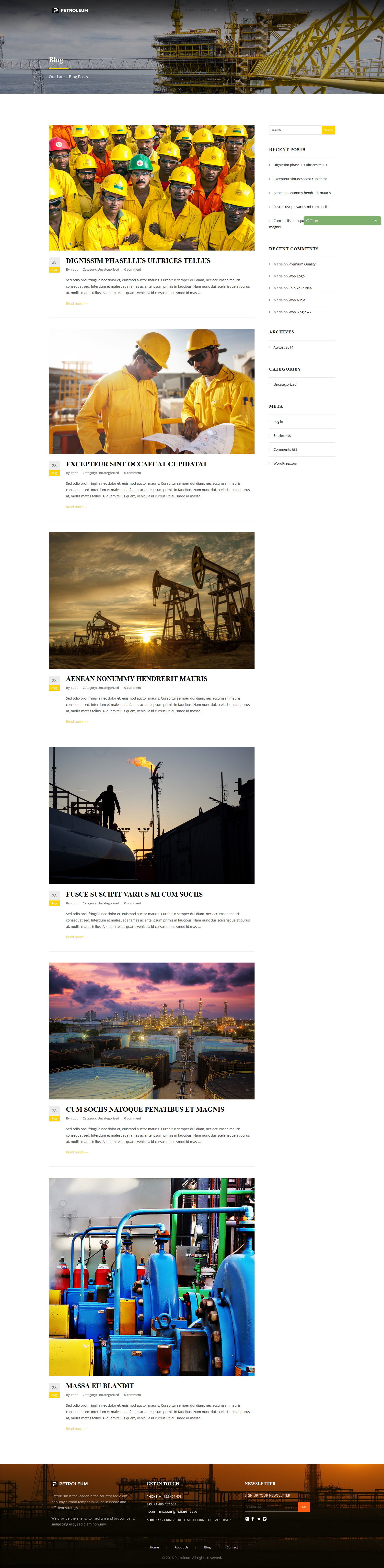Click the blue pumps machinery thumbnail
The image size is (384, 1568).
point(152,1276)
